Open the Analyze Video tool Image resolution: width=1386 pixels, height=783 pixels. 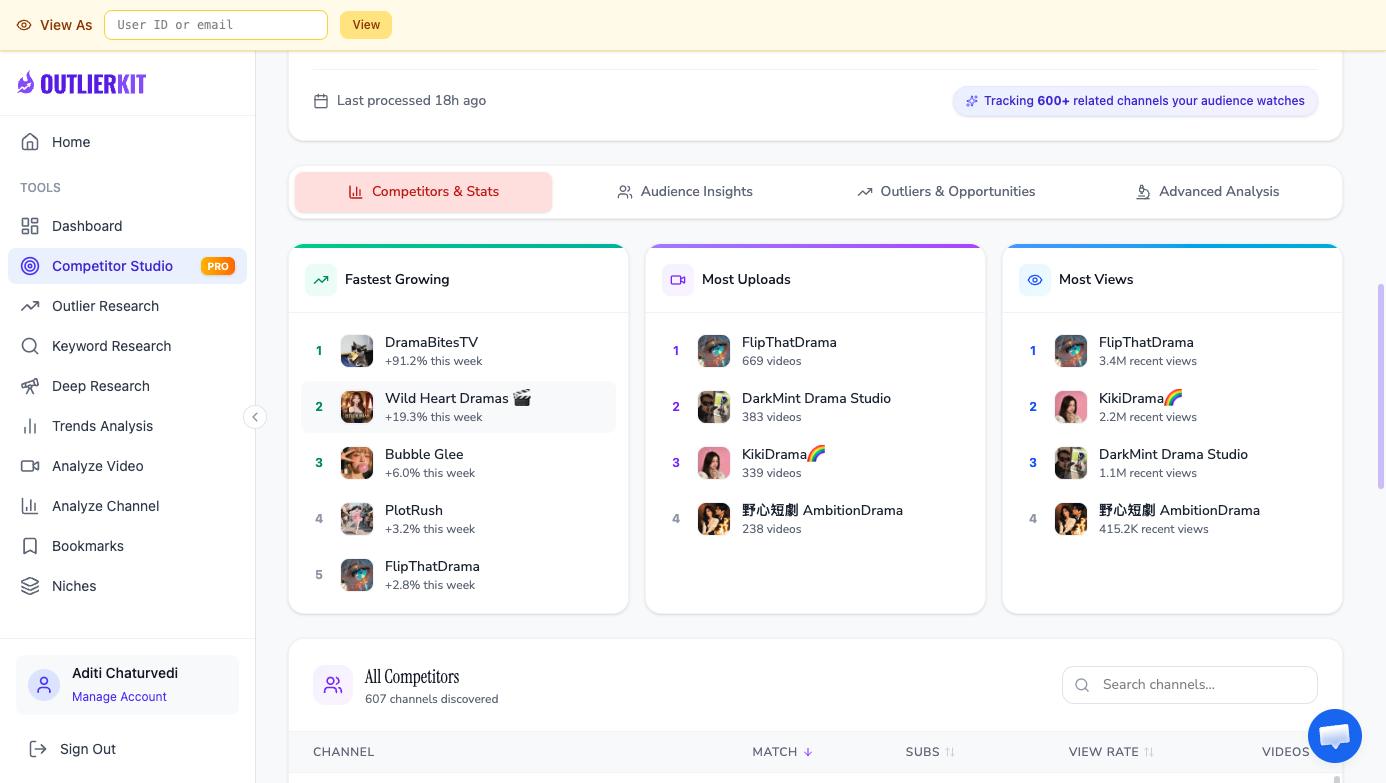97,466
